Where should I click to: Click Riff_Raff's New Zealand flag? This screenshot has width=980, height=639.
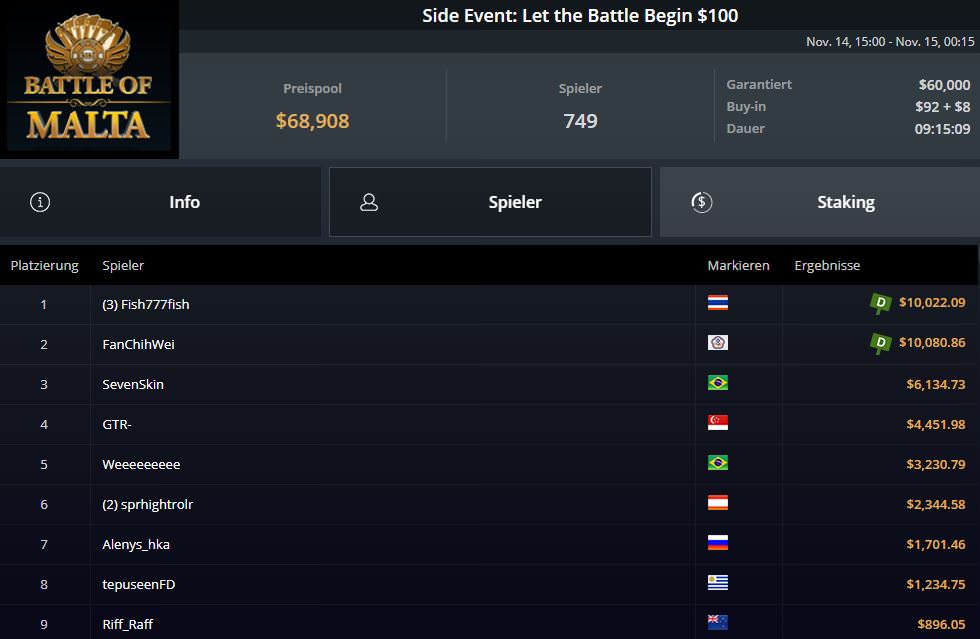[717, 623]
